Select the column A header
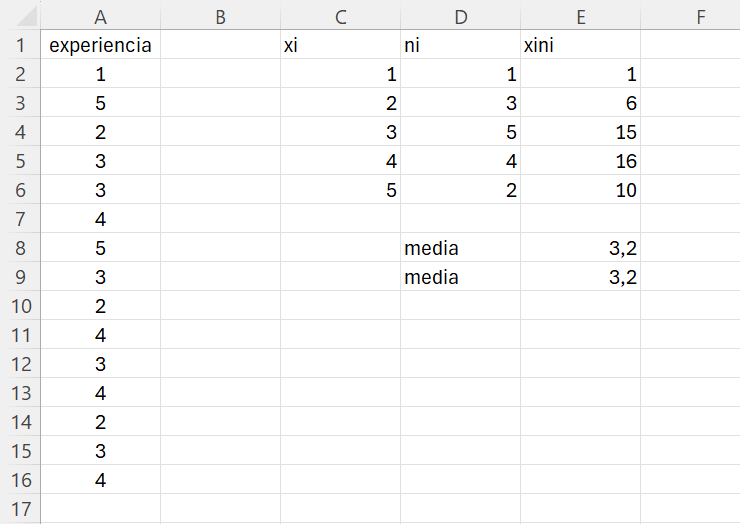Image resolution: width=740 pixels, height=524 pixels. (100, 15)
